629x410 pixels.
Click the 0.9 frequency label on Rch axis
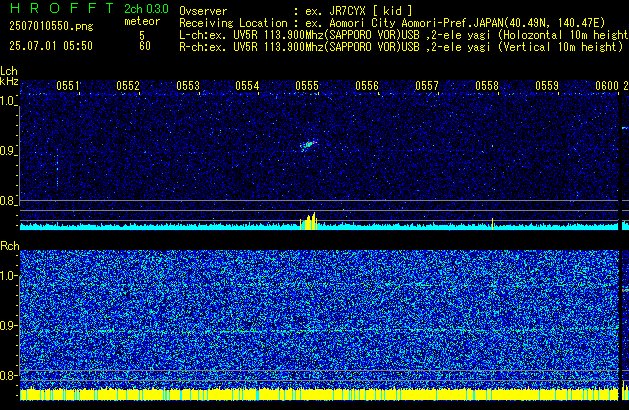[x=8, y=325]
